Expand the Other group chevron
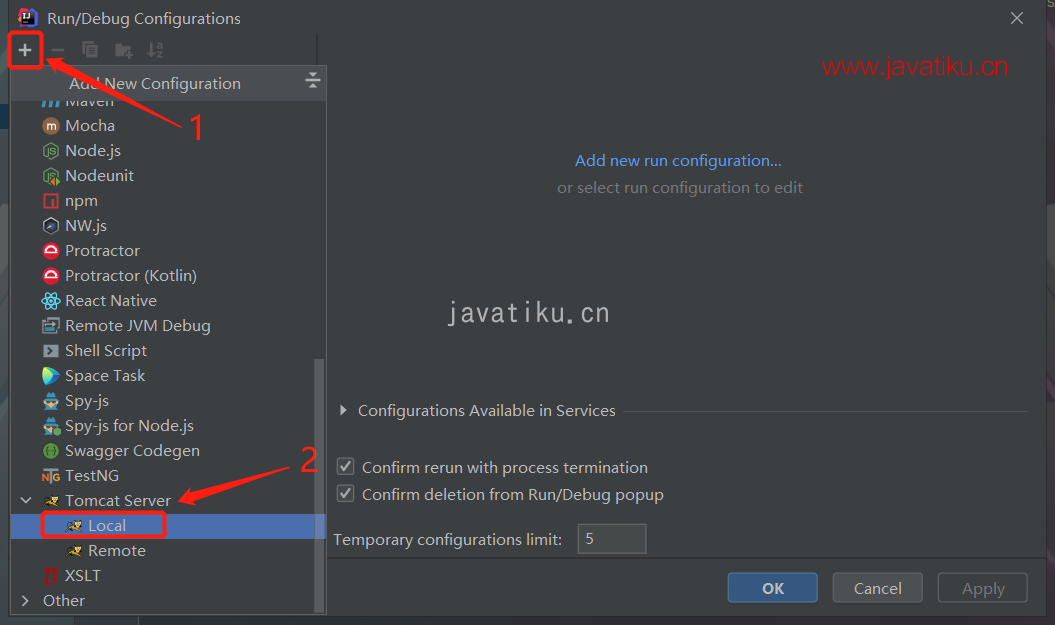 tap(26, 600)
